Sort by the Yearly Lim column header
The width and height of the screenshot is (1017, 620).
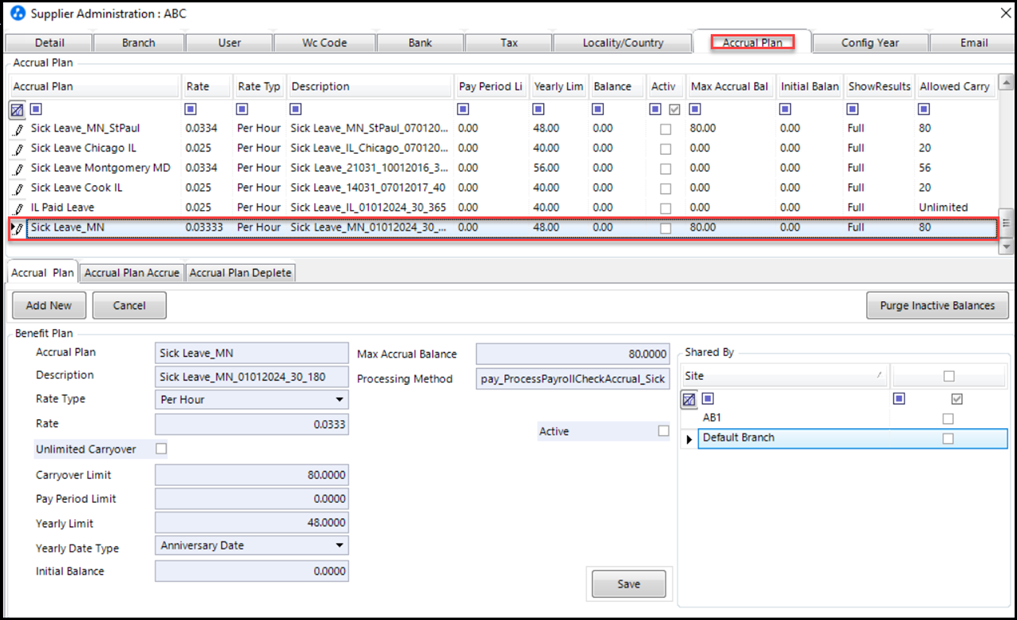coord(558,86)
